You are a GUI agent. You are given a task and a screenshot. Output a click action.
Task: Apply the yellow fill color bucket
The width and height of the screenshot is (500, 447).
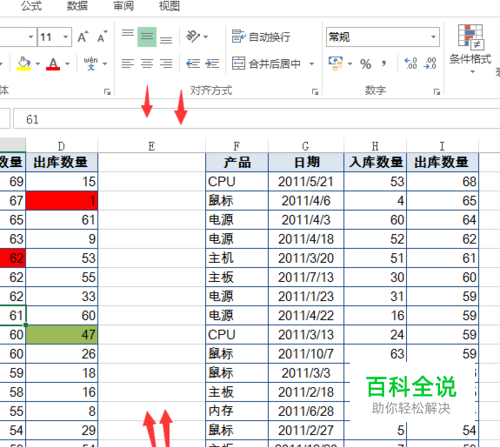click(24, 63)
